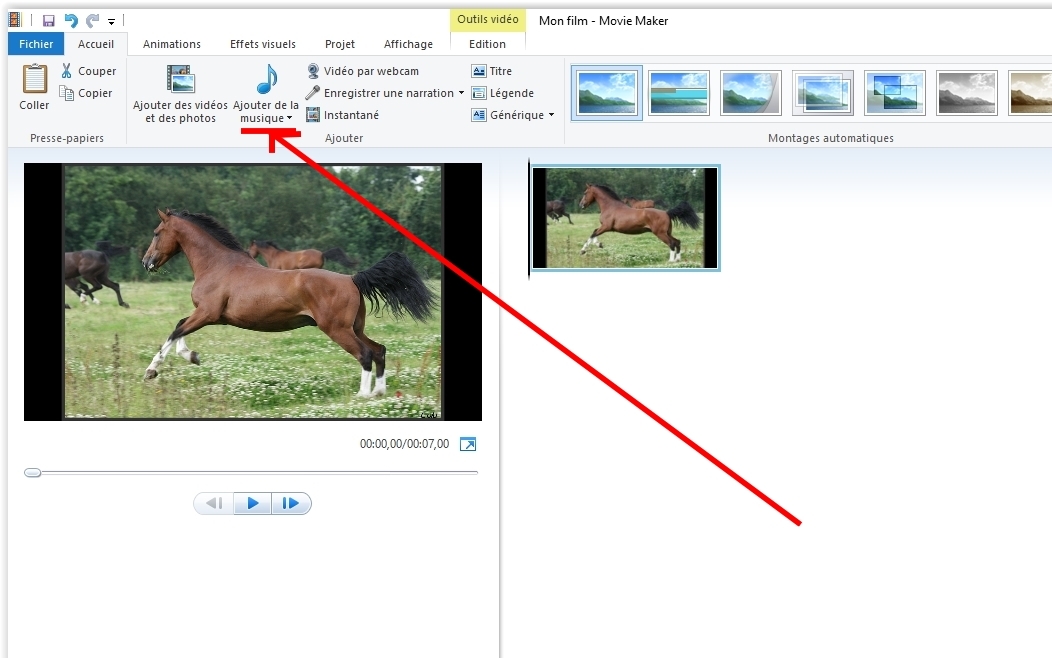
Task: Click the Undo arrow icon
Action: (x=71, y=20)
